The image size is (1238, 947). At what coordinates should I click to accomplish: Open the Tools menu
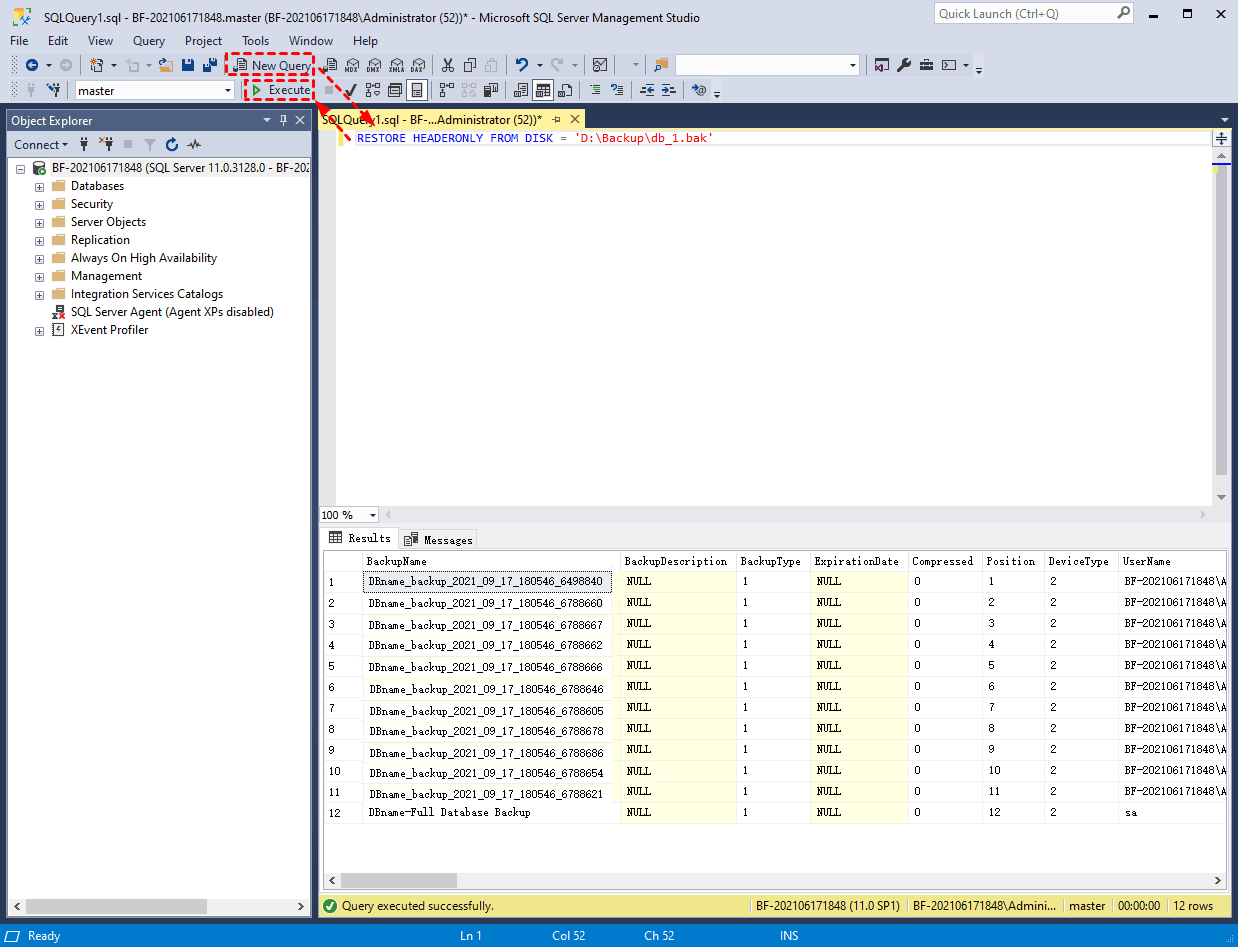255,41
